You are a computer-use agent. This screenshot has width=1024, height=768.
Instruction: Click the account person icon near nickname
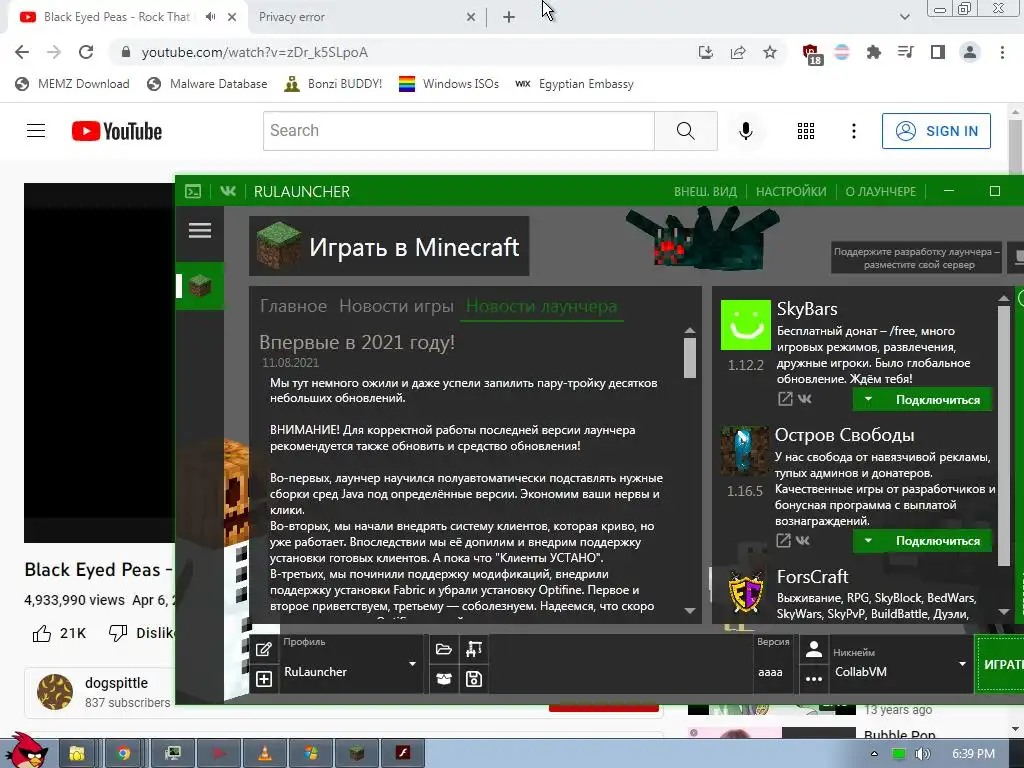tap(814, 649)
